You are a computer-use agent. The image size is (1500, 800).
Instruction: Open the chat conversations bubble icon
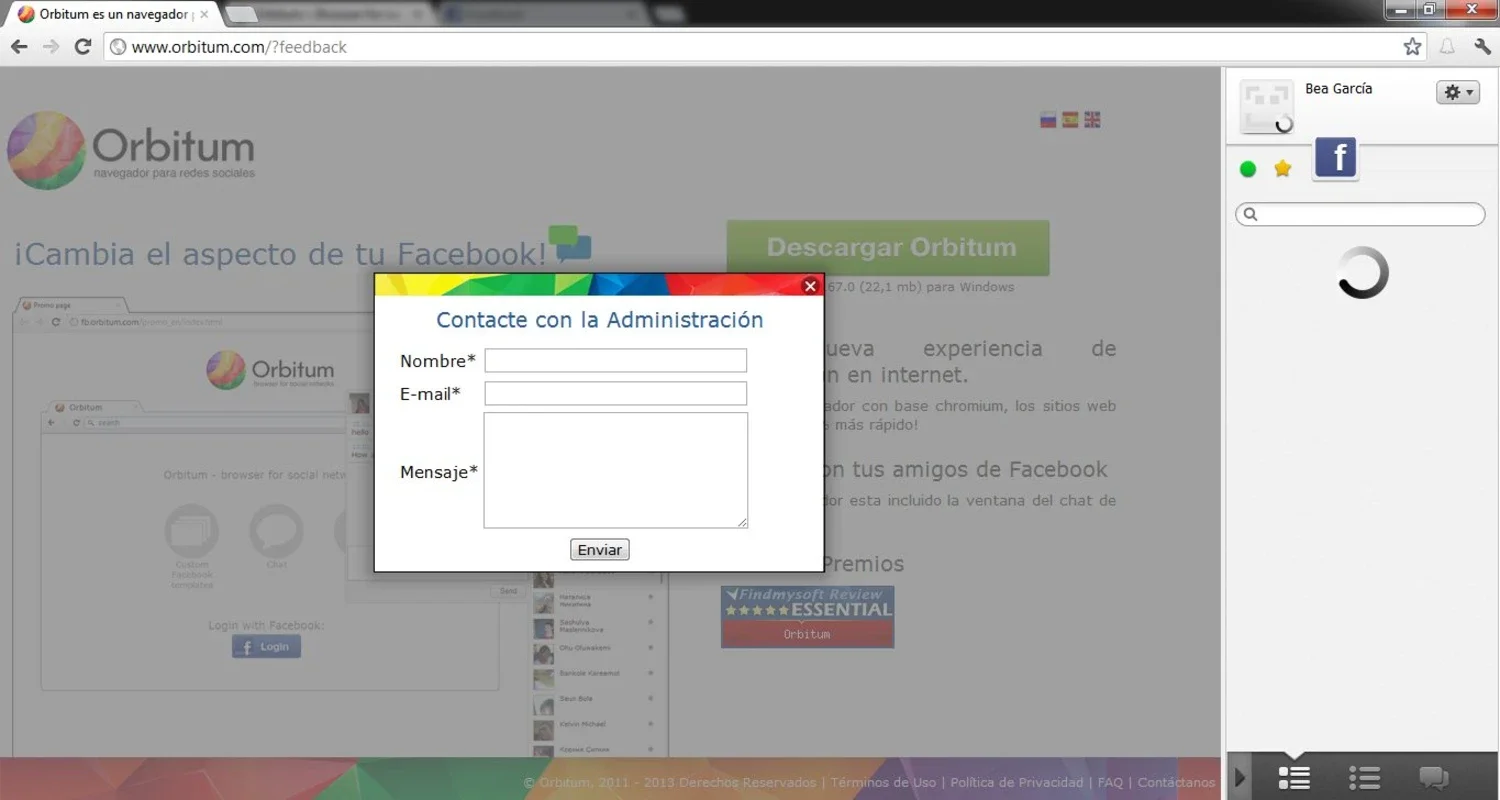click(x=1433, y=777)
